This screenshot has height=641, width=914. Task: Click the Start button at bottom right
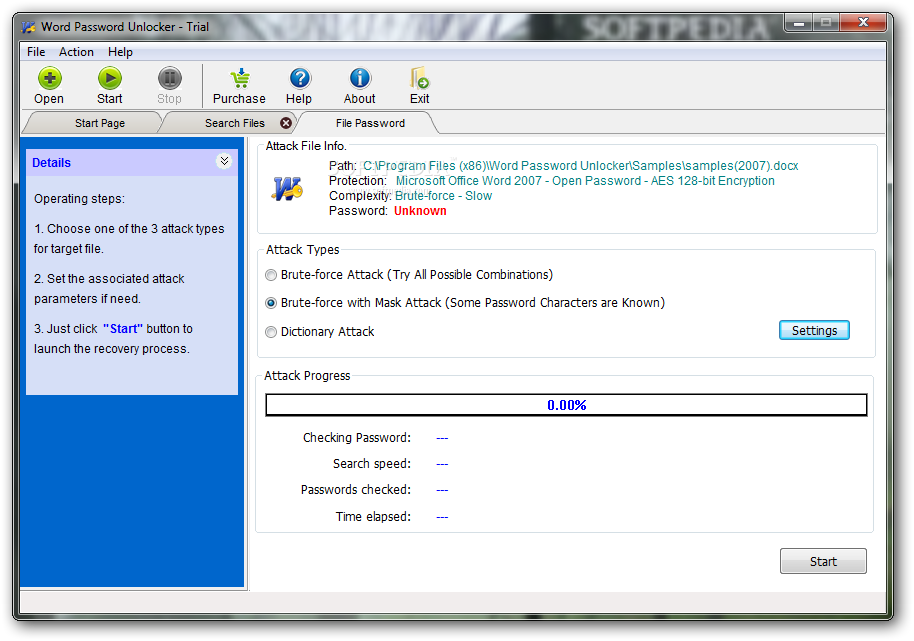823,561
